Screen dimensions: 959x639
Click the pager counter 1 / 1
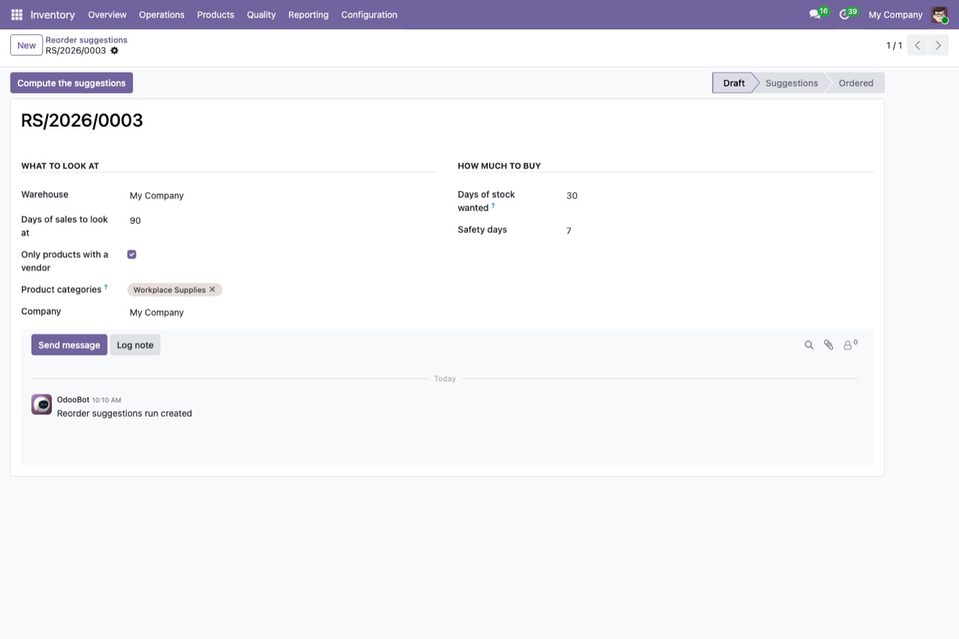(x=894, y=45)
